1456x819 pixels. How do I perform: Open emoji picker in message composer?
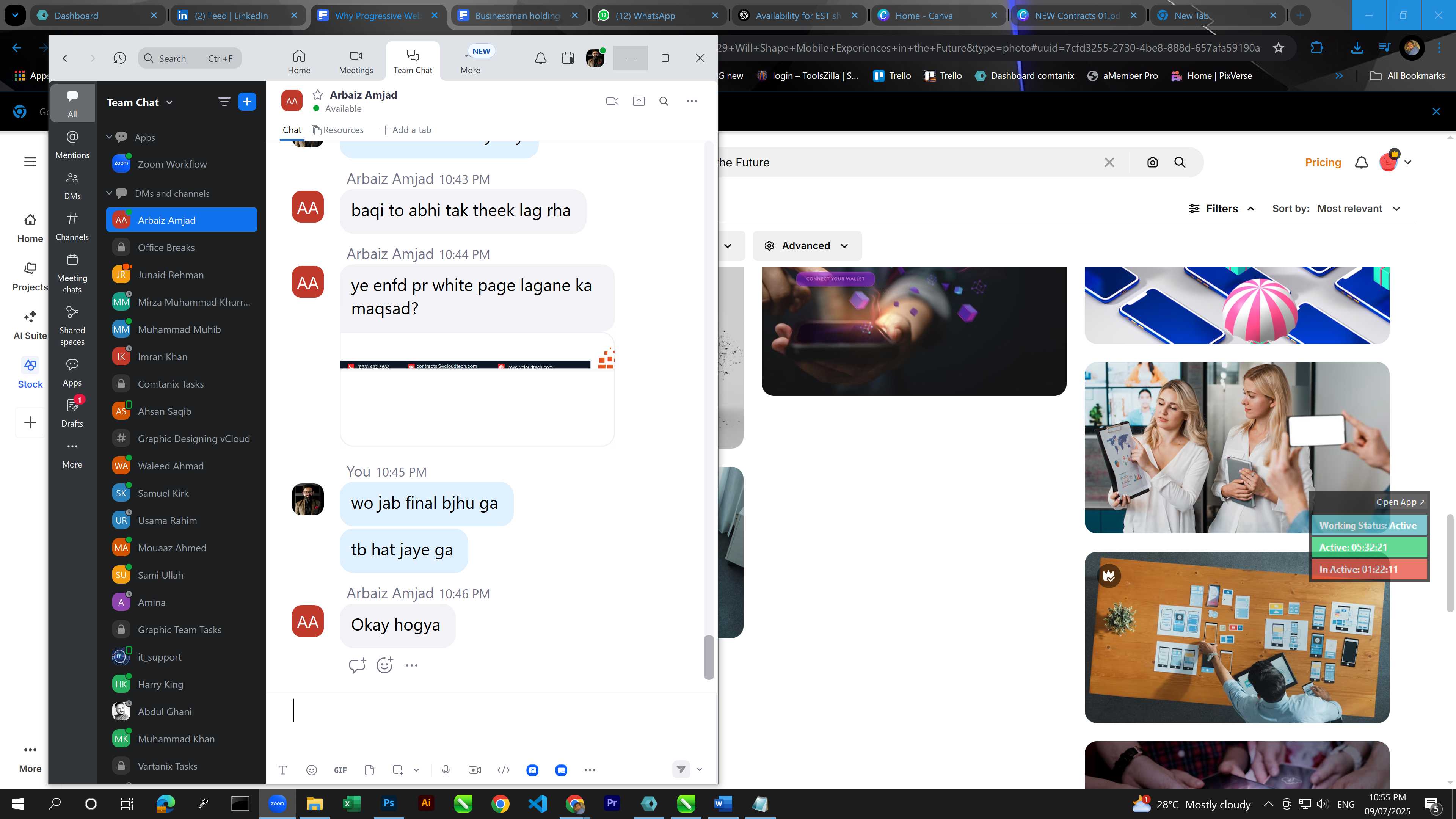coord(311,770)
